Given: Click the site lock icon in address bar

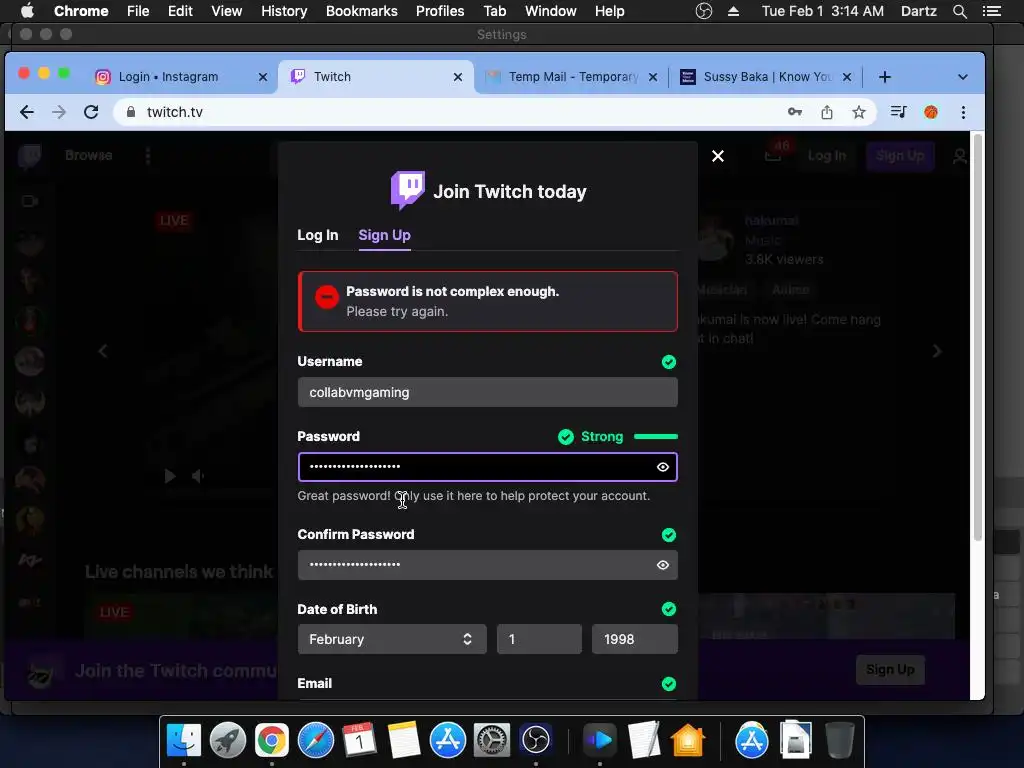Looking at the screenshot, I should click(x=131, y=112).
